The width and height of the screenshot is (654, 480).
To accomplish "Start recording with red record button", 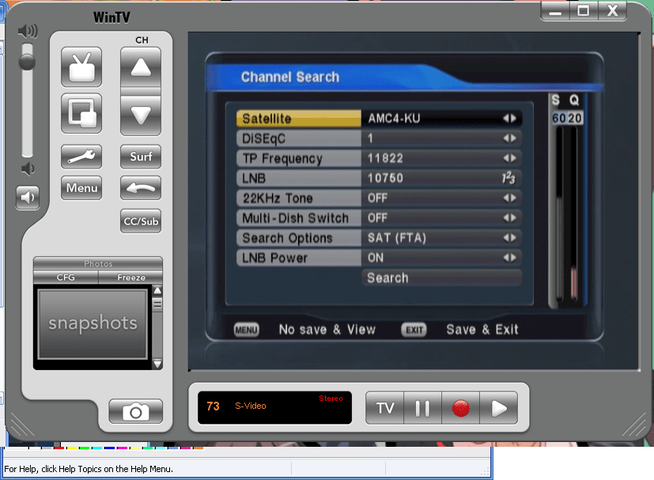I will (460, 408).
